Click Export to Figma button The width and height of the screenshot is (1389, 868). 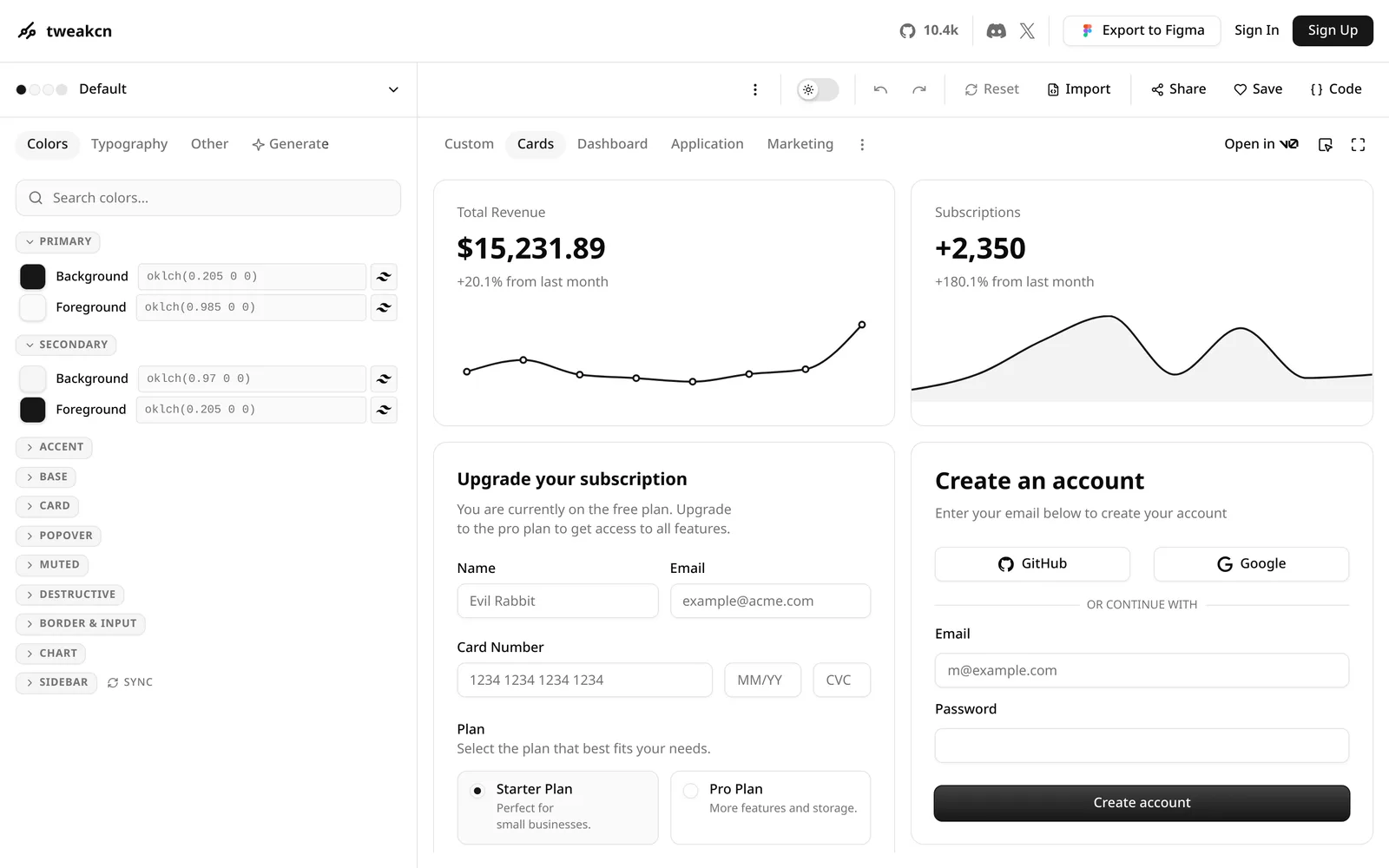pos(1142,30)
